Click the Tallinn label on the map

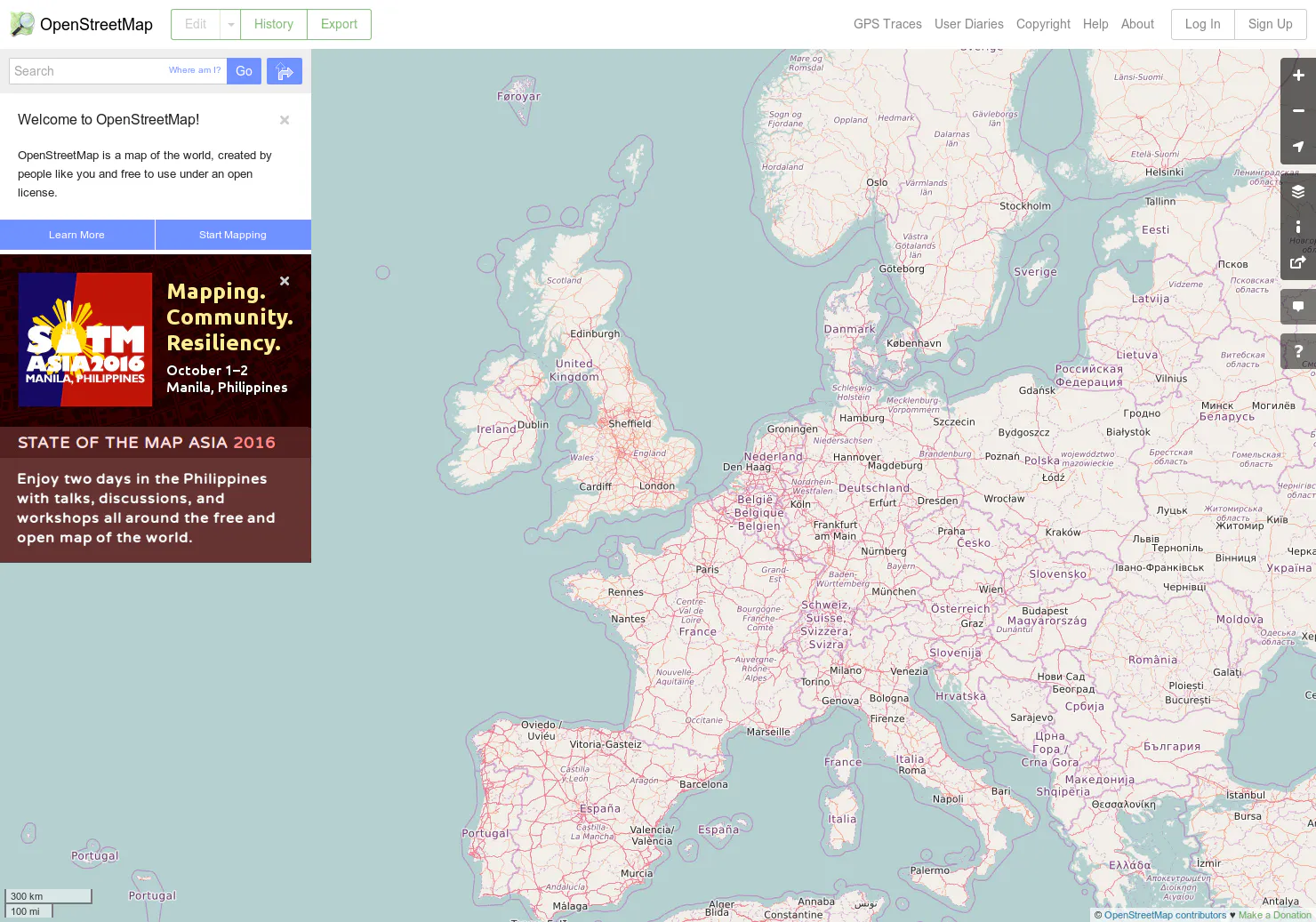(x=1160, y=202)
